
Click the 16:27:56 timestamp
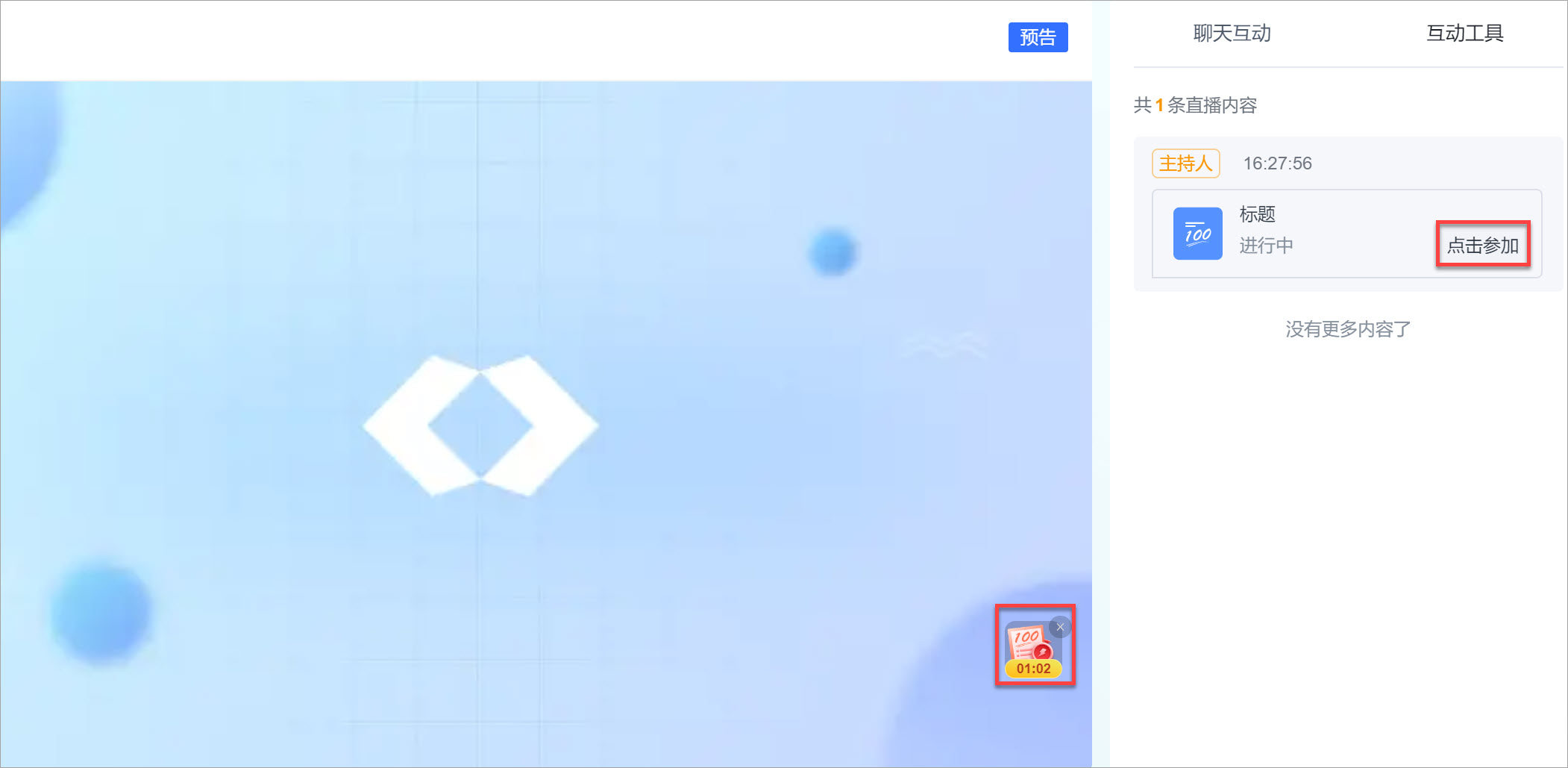click(x=1277, y=163)
